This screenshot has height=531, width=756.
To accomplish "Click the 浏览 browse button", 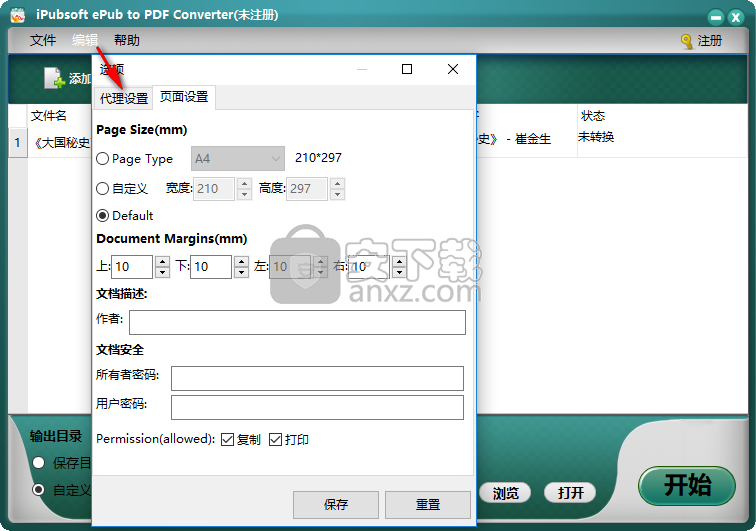I will tap(506, 493).
